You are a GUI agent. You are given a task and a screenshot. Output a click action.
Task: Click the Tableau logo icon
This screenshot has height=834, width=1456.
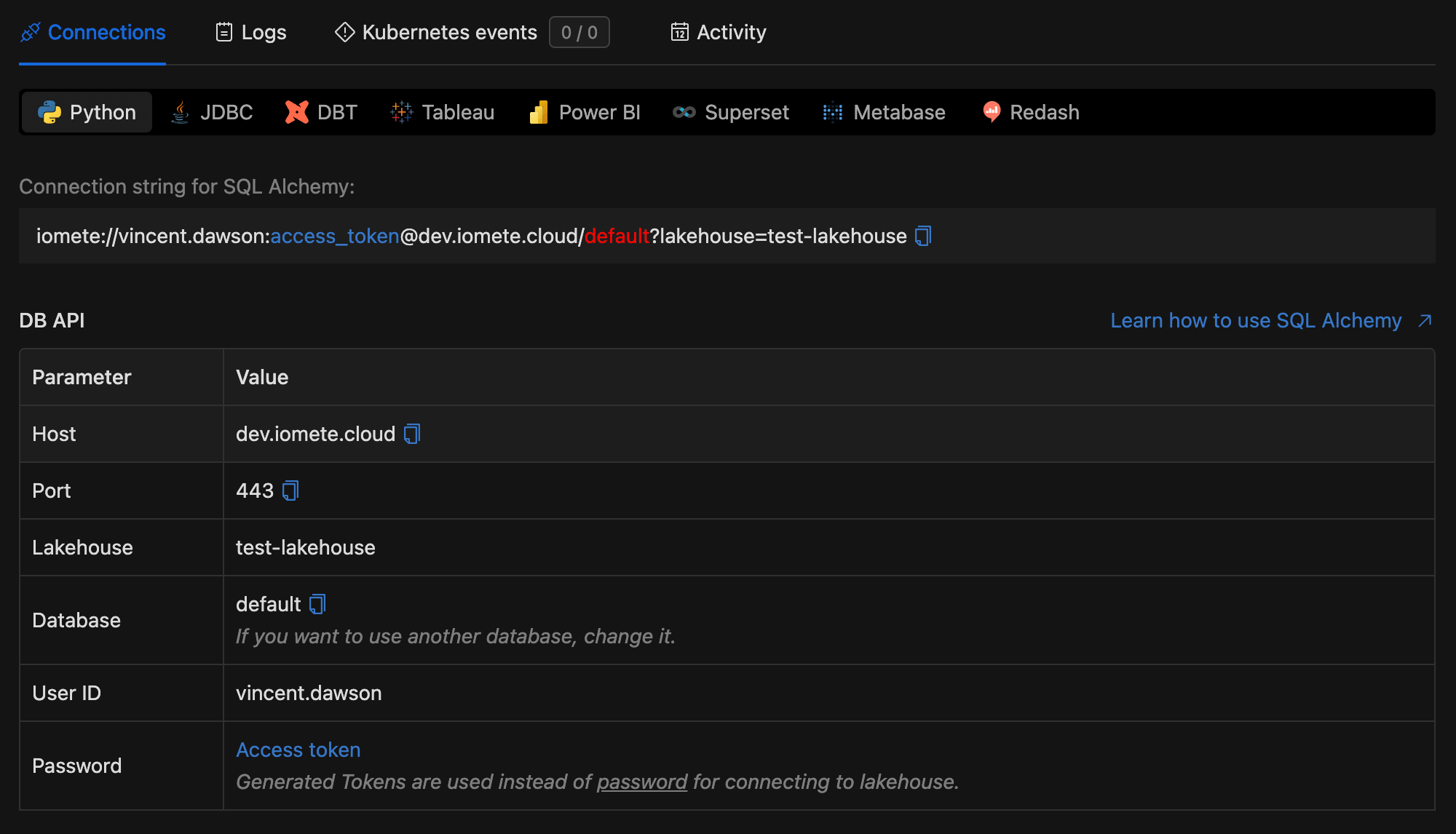[402, 112]
